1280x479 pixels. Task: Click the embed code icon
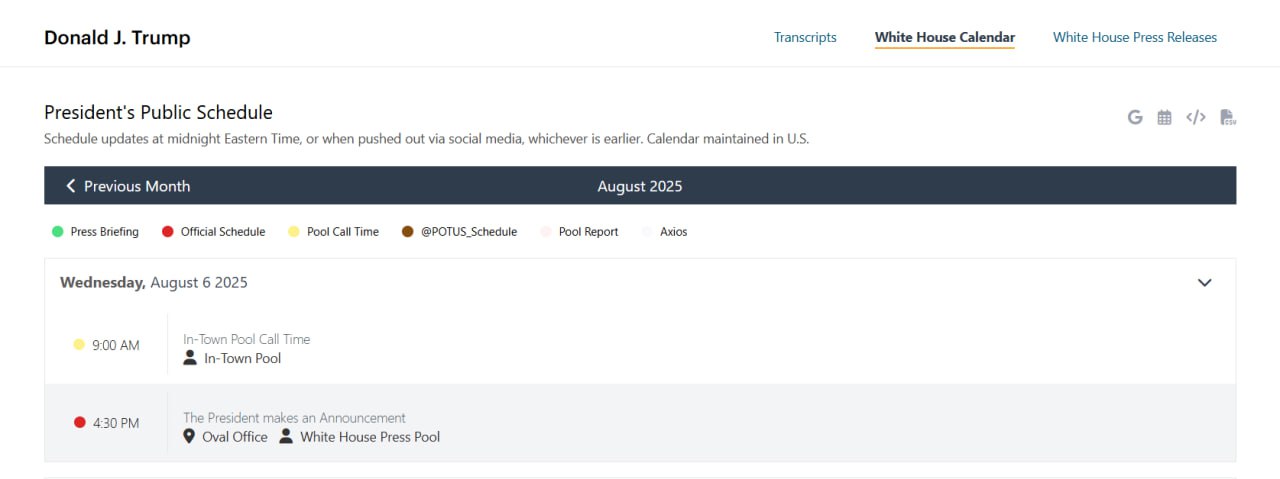[x=1195, y=117]
